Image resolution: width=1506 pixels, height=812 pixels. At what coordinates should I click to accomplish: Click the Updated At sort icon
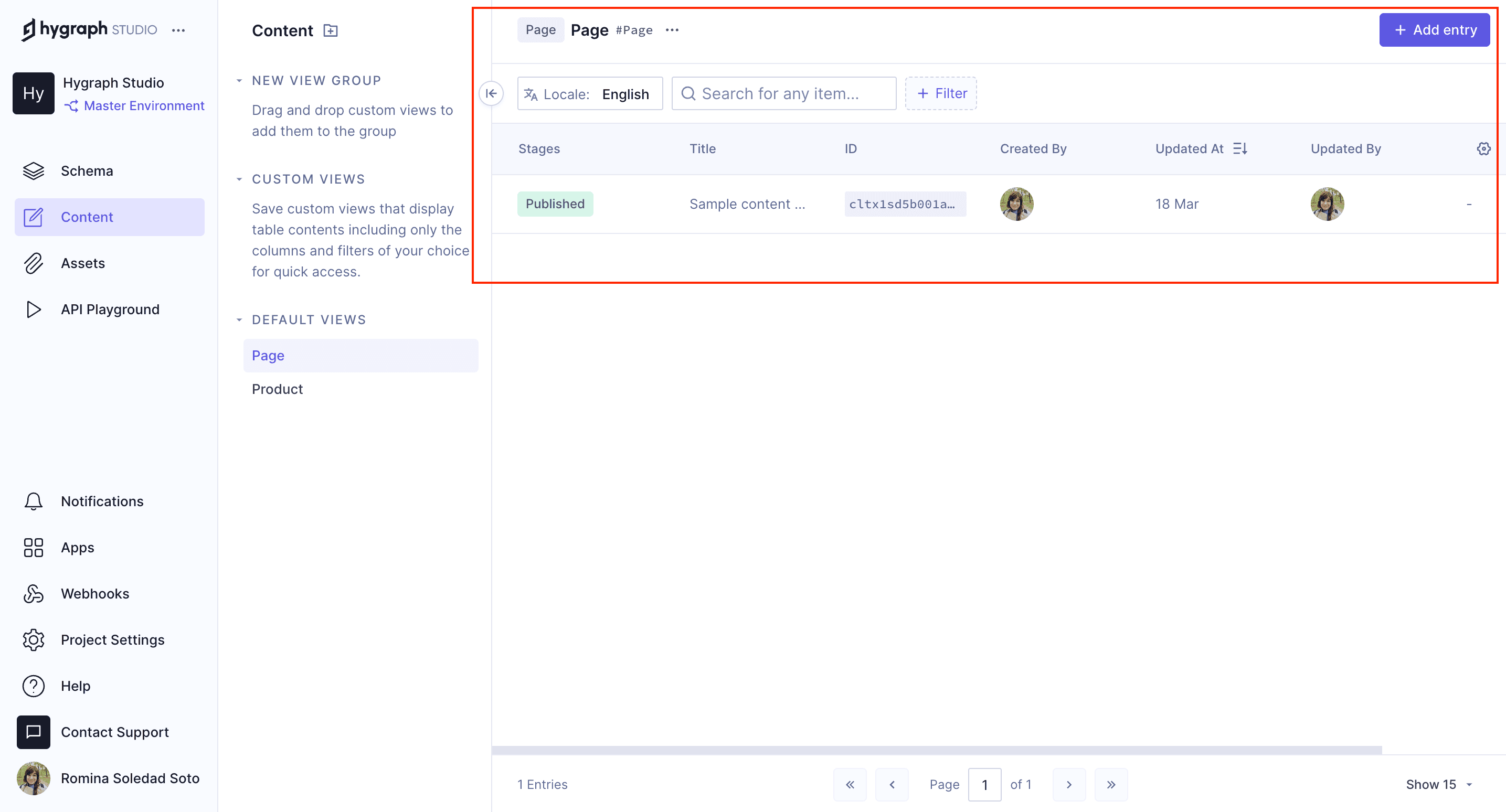click(1239, 148)
